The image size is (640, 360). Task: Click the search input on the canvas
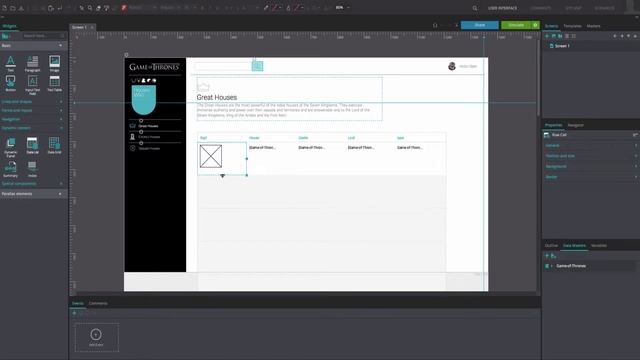223,66
